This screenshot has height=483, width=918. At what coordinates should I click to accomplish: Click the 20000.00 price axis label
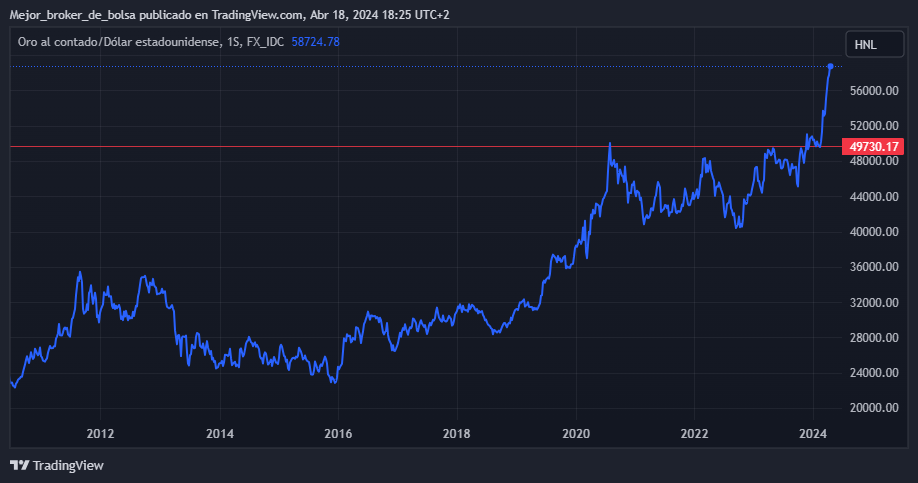pos(874,408)
